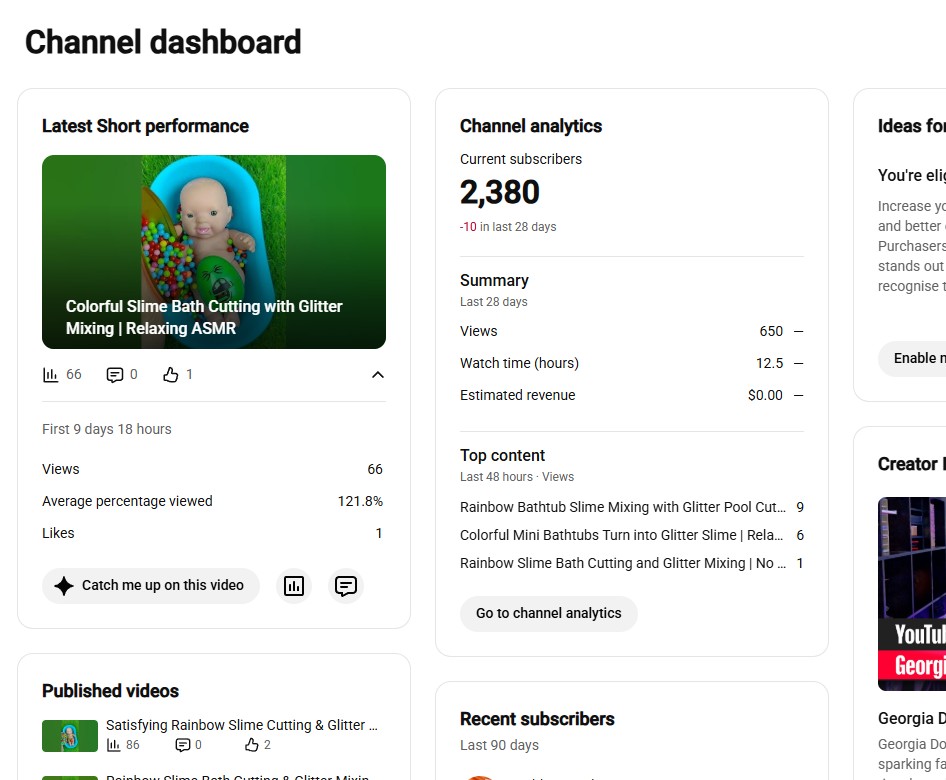The width and height of the screenshot is (946, 780).
Task: Click -10 in last 28 days text
Action: 508,227
